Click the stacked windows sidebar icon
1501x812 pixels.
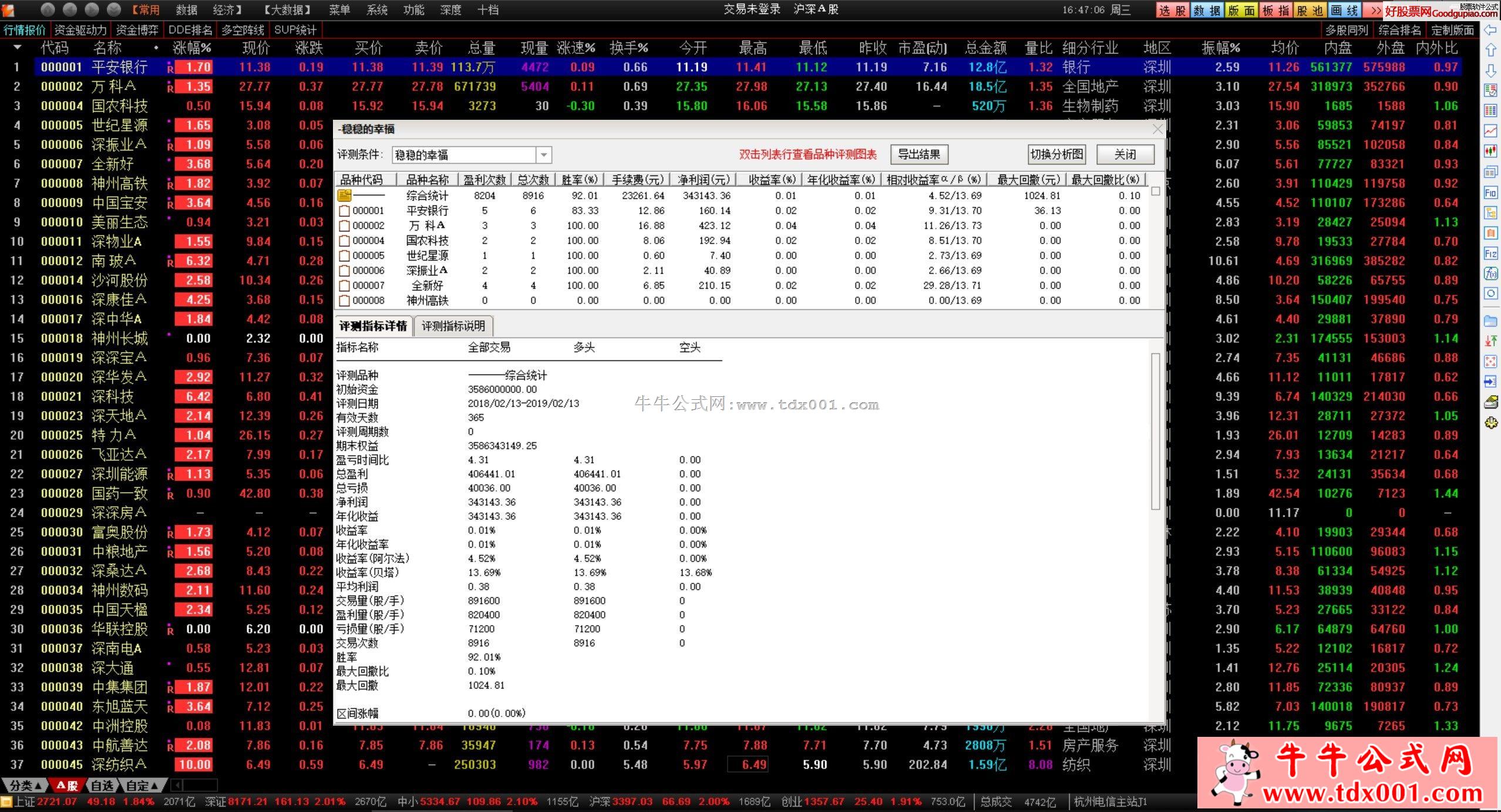pos(1490,172)
